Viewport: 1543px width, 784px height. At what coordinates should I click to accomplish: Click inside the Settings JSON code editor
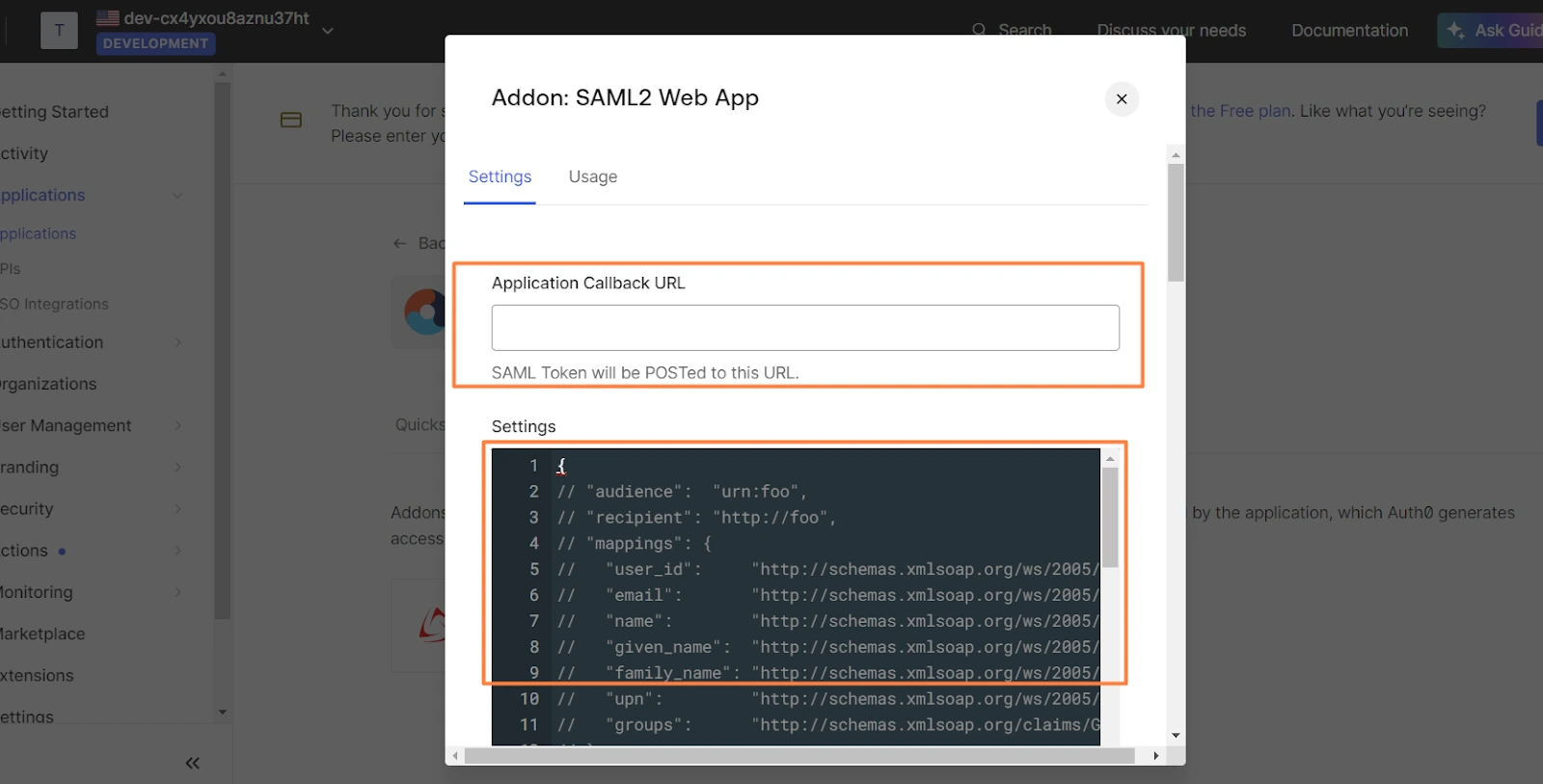(x=796, y=596)
